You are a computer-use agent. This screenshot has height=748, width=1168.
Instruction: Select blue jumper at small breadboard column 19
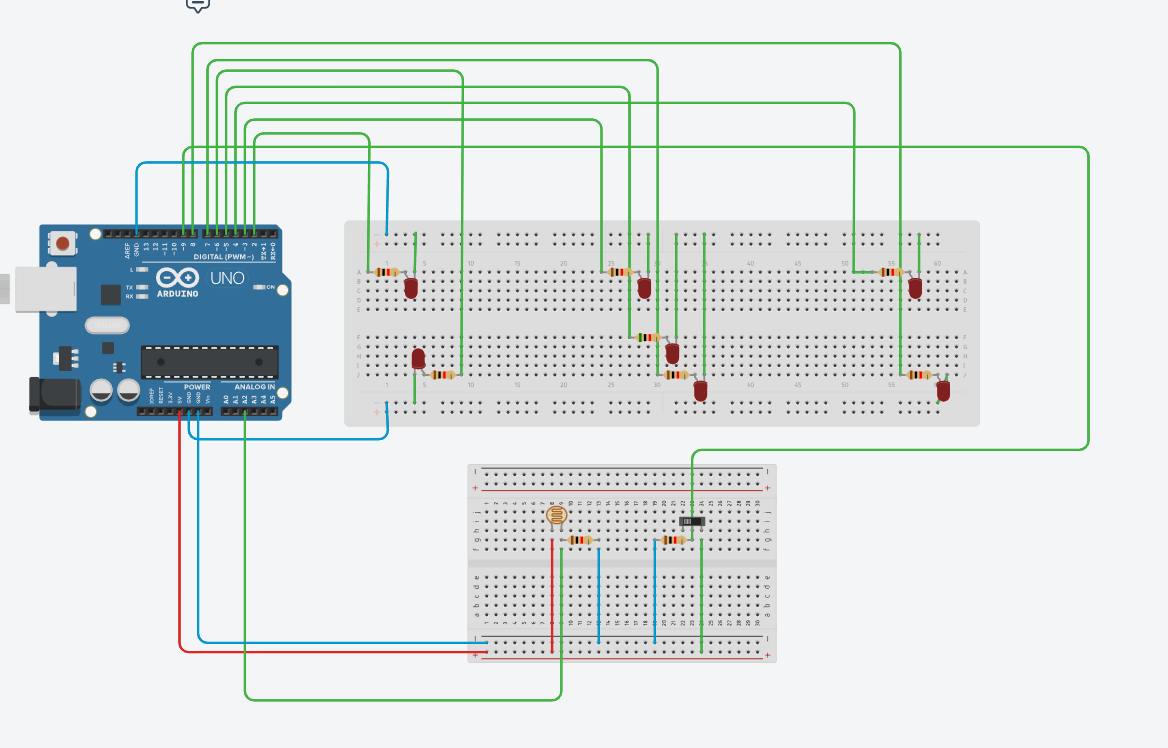coord(655,592)
